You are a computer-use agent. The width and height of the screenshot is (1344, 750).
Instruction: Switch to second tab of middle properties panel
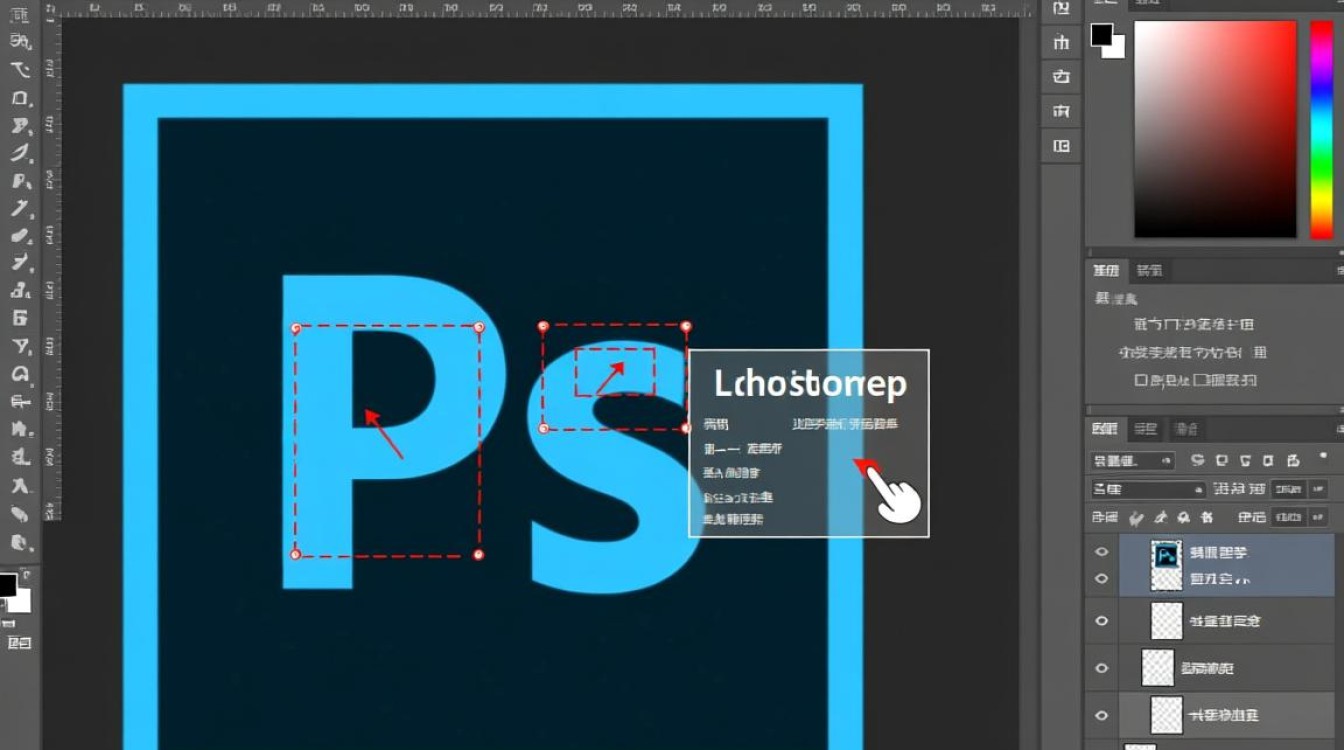[x=1150, y=270]
